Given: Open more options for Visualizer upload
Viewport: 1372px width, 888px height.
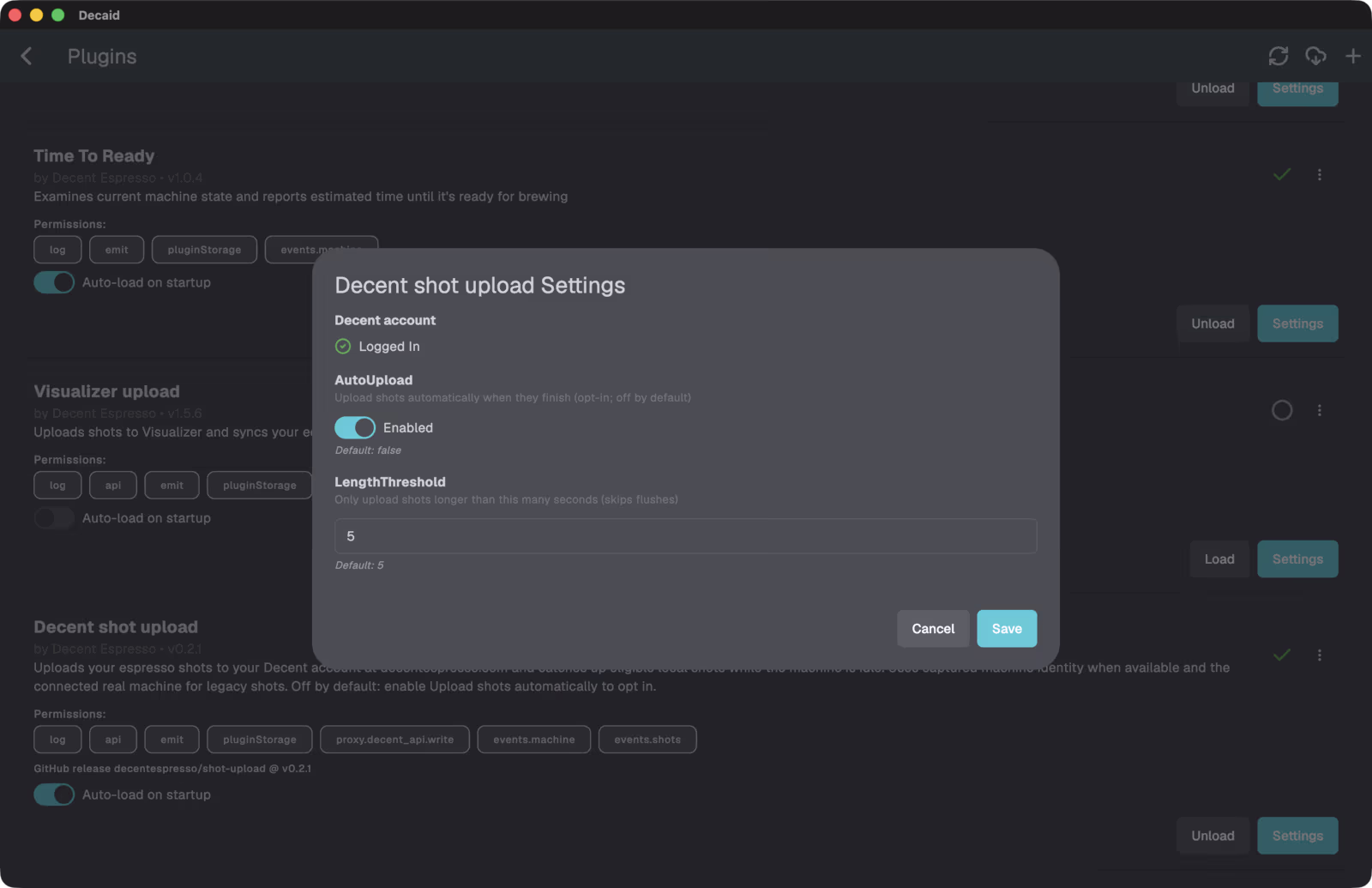Looking at the screenshot, I should [1320, 411].
